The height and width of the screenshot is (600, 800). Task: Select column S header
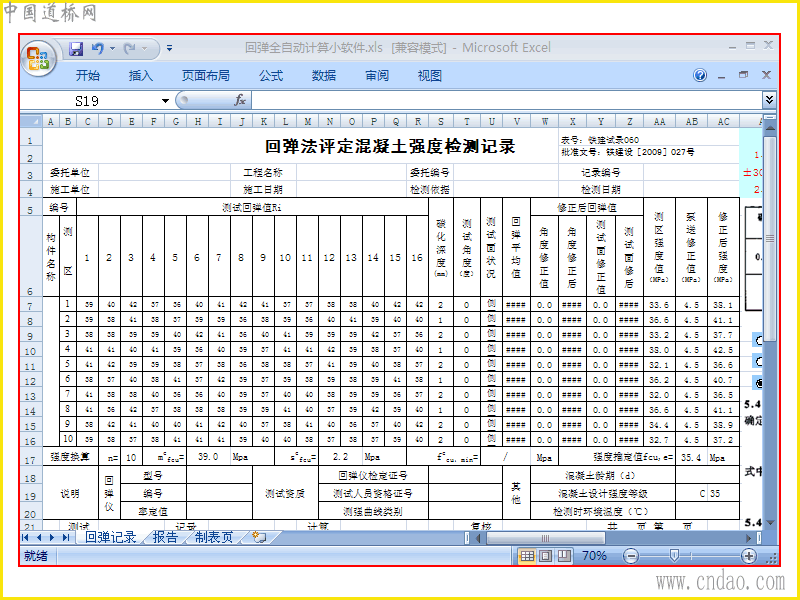(441, 121)
